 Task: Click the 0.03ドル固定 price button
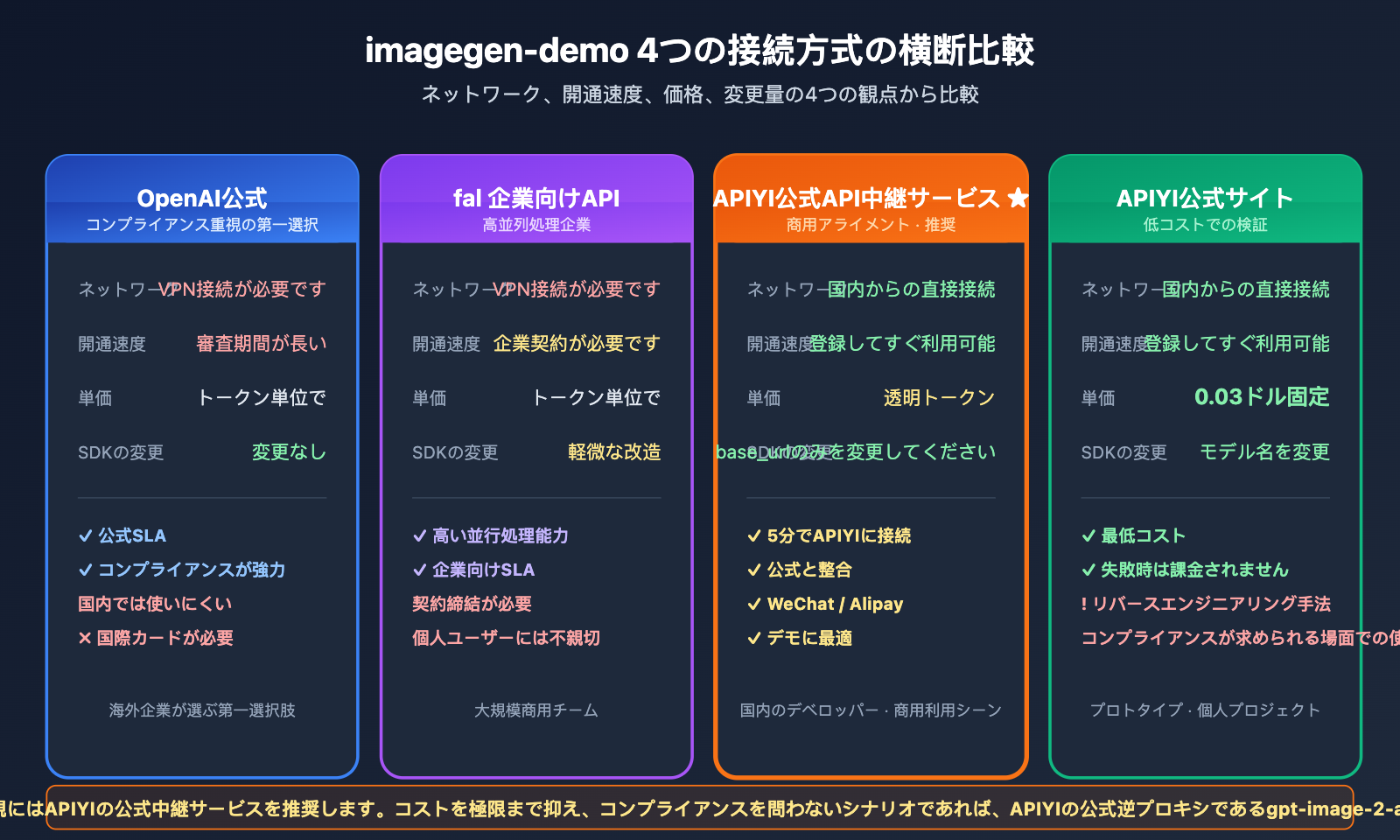pyautogui.click(x=1263, y=397)
